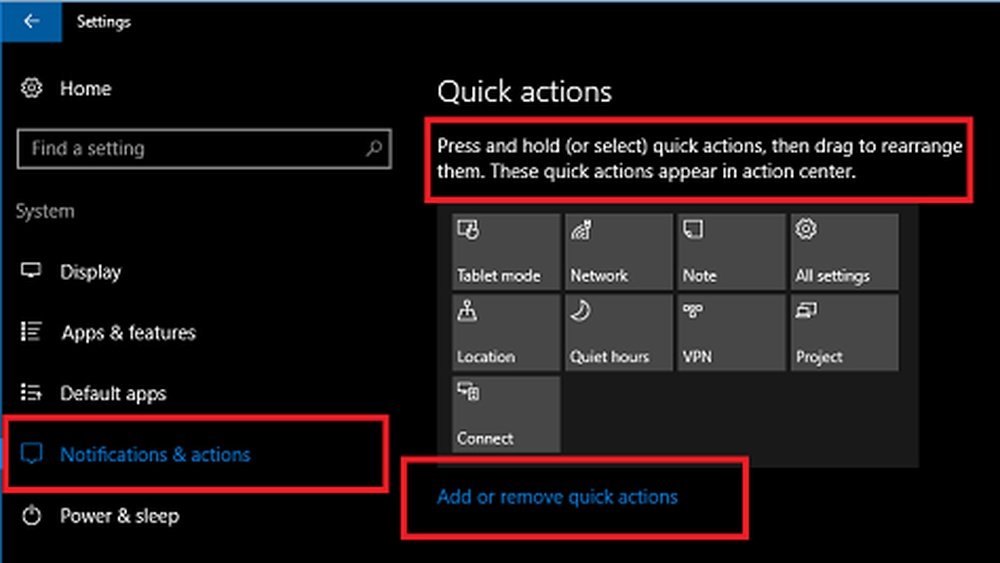
Task: Select the VPN quick action tile
Action: 732,333
